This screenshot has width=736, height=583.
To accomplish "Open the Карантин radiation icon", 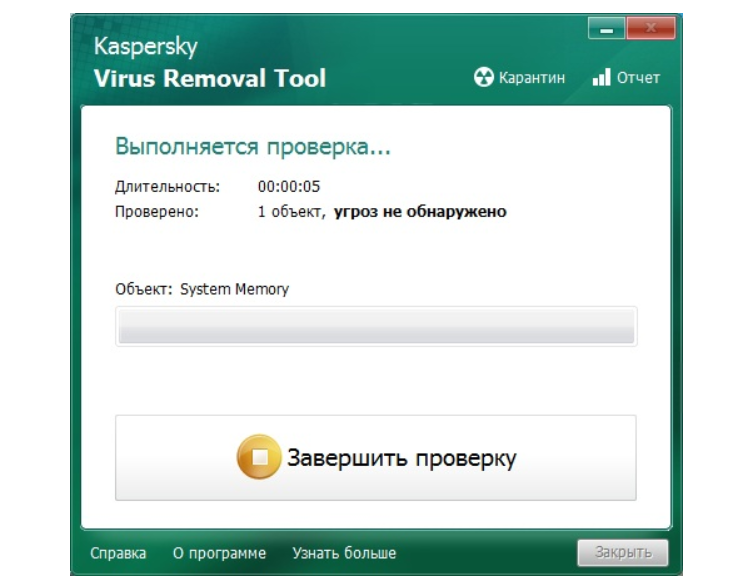I will click(483, 77).
